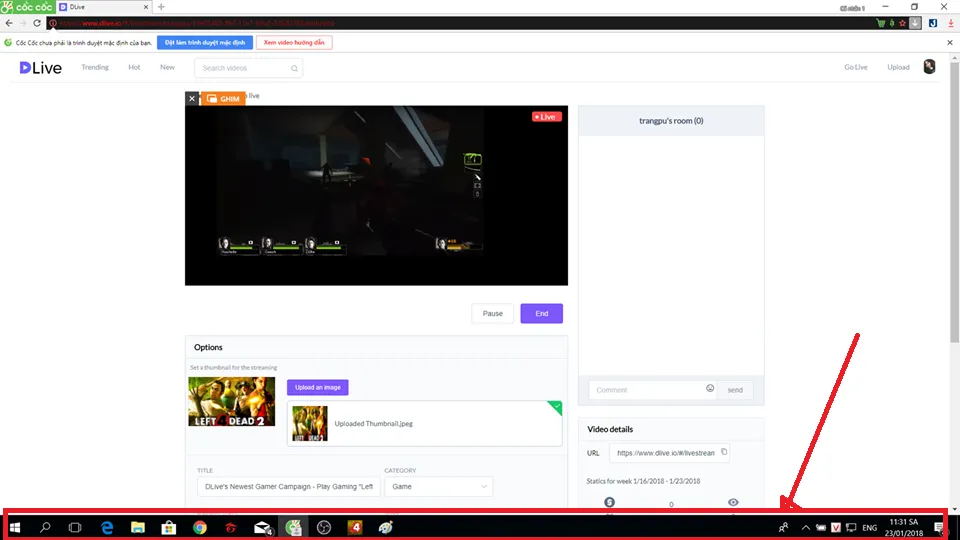Bookmark the page with the red star icon
Screen dimensions: 960x540
pyautogui.click(x=902, y=23)
